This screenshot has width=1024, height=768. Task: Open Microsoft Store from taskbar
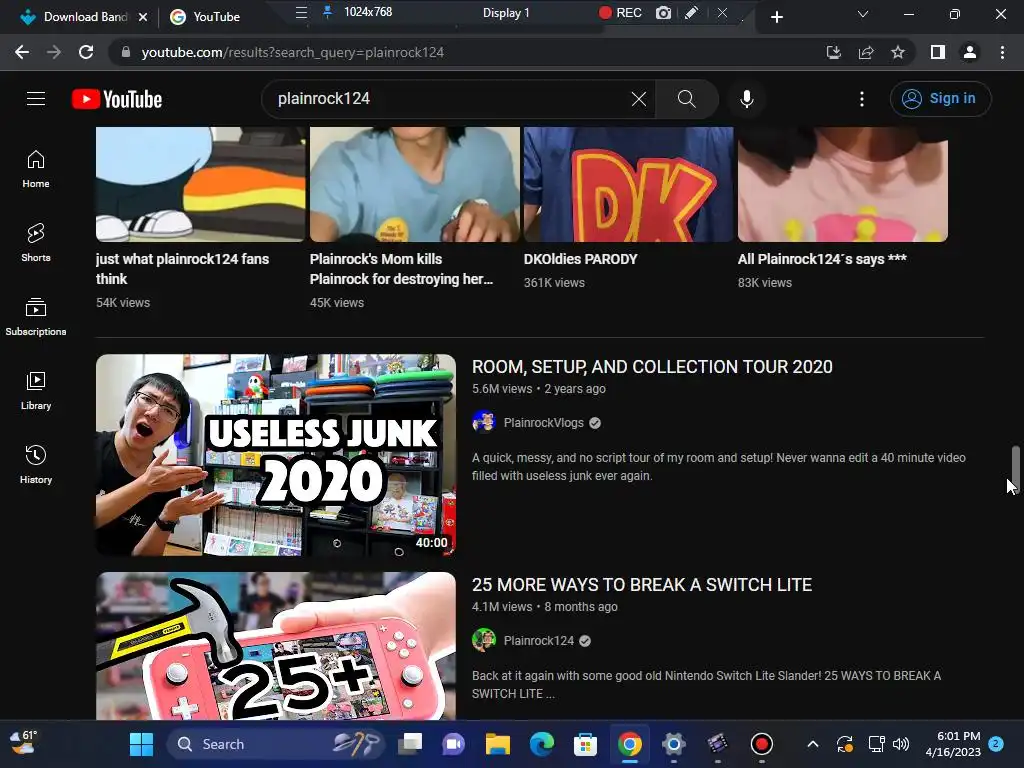[x=585, y=744]
